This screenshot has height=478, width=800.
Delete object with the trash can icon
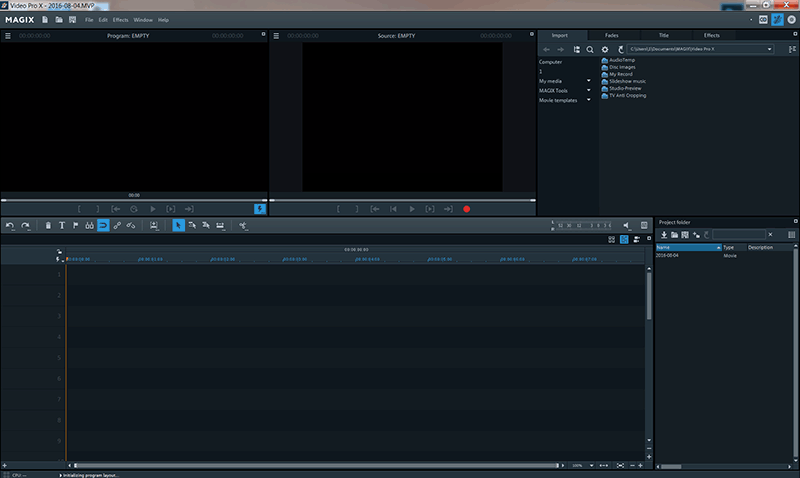[48, 225]
